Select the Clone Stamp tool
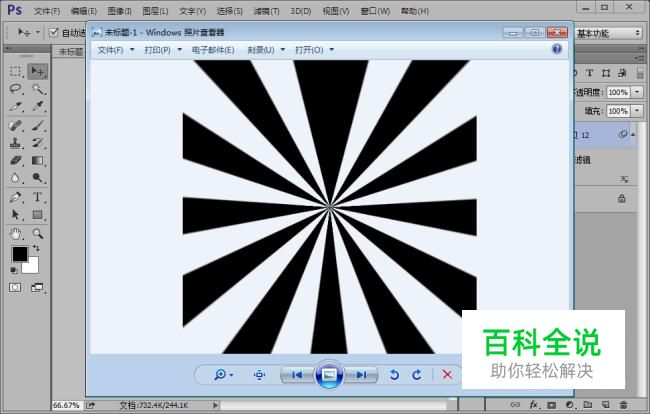This screenshot has height=414, width=650. 16,143
